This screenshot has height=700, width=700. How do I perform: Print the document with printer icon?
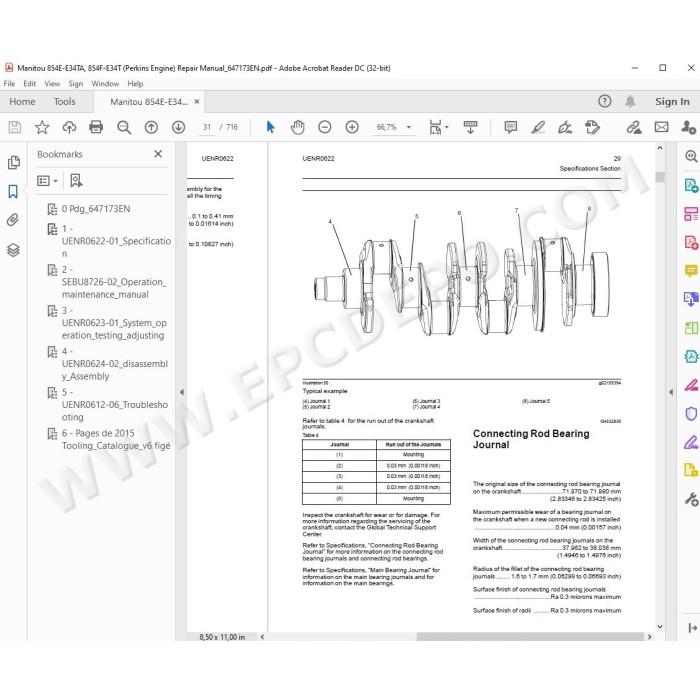[96, 127]
